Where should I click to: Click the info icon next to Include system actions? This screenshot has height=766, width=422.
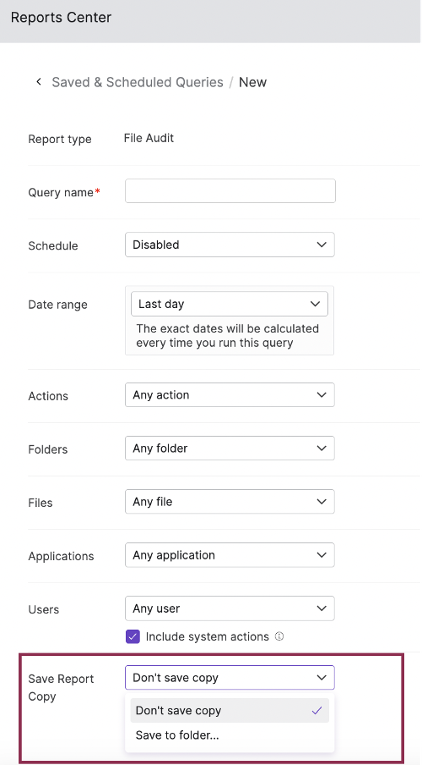[x=279, y=637]
